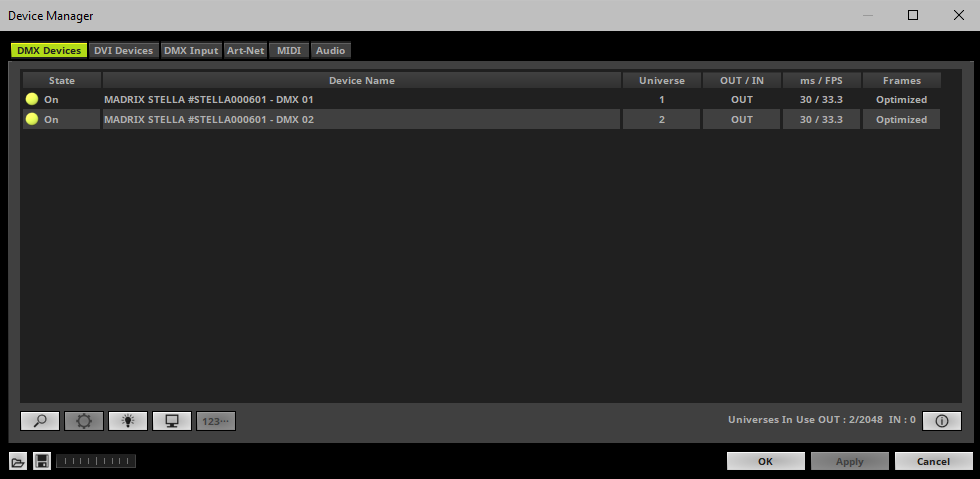Click the floppy disk save icon

click(x=42, y=462)
